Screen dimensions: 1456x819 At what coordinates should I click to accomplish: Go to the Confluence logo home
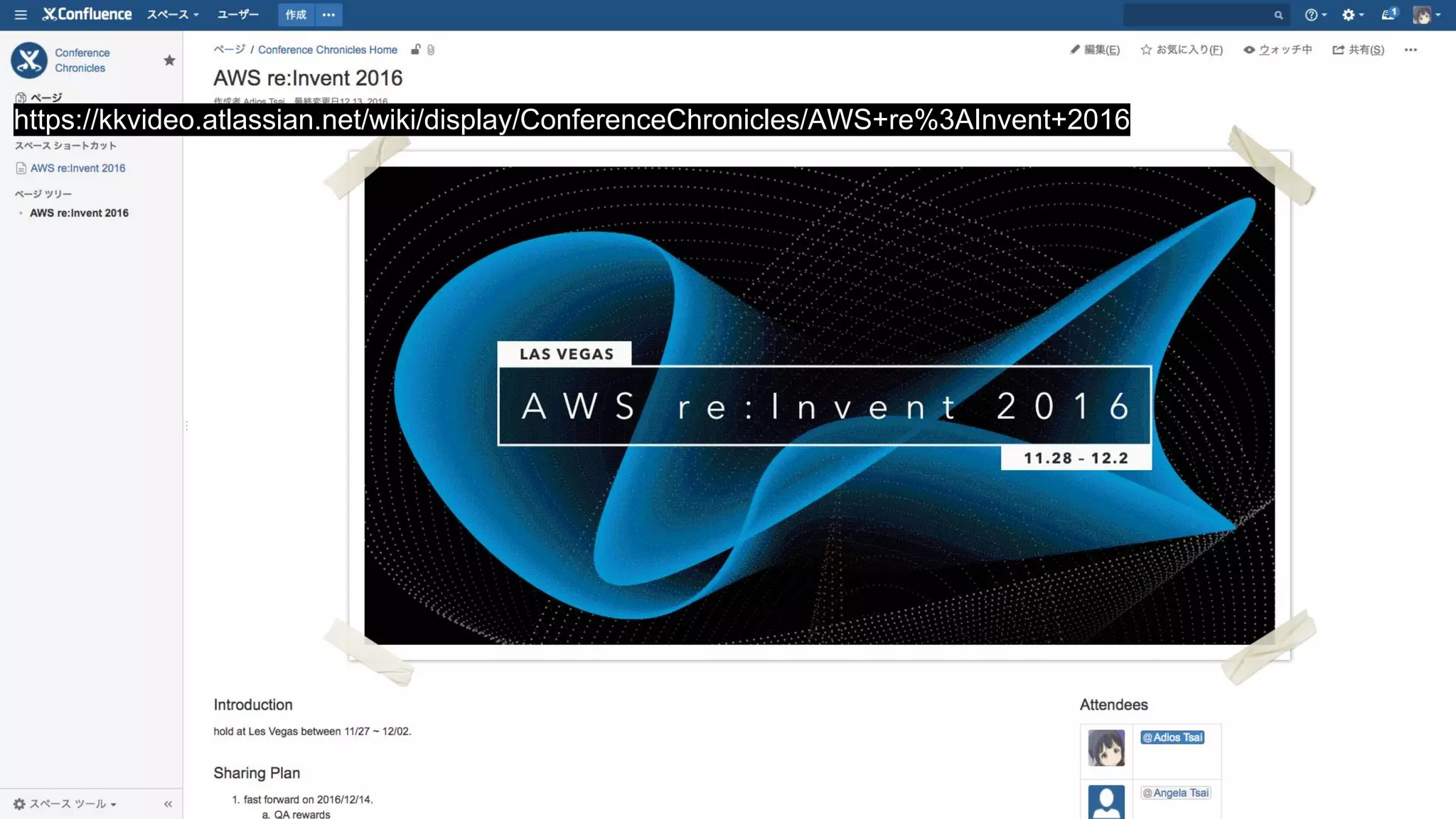click(x=87, y=14)
